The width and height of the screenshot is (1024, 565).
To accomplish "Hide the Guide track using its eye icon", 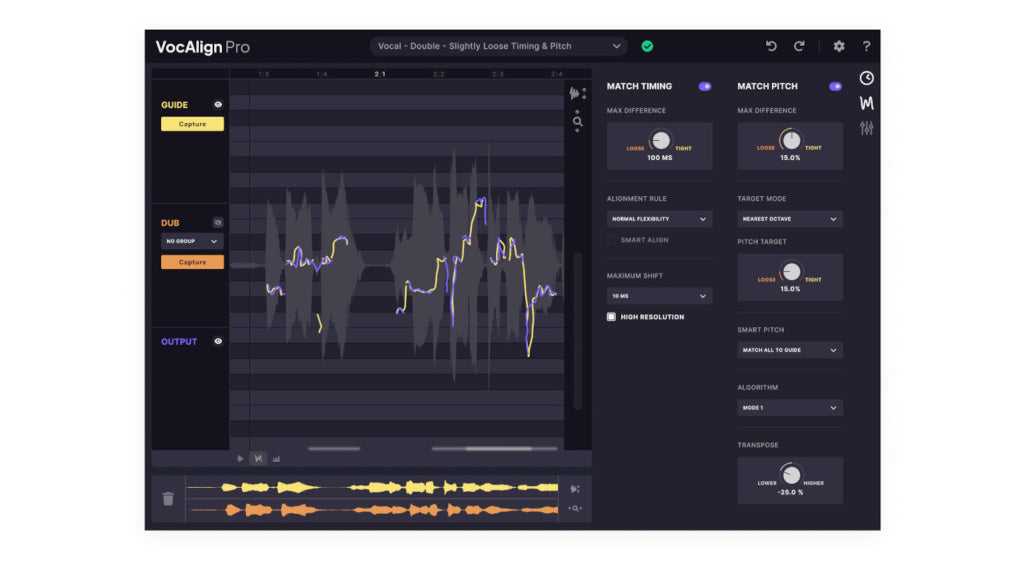I will 218,104.
